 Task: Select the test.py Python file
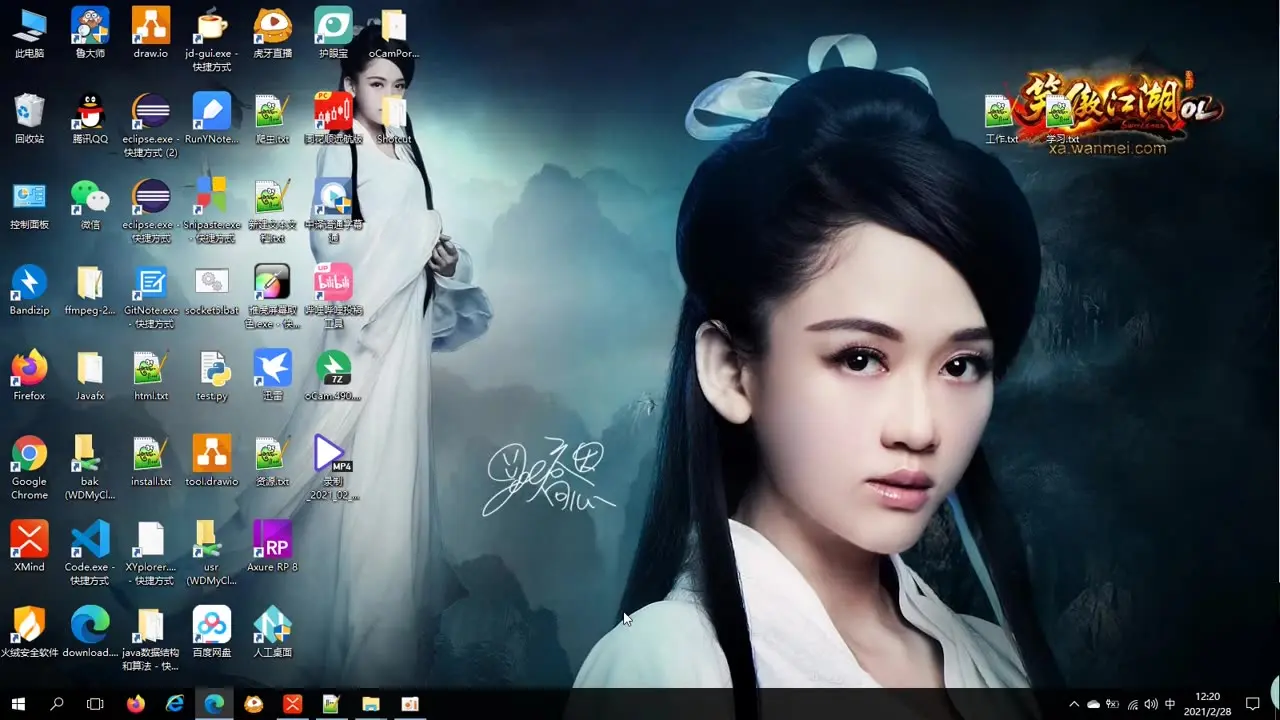pyautogui.click(x=212, y=375)
